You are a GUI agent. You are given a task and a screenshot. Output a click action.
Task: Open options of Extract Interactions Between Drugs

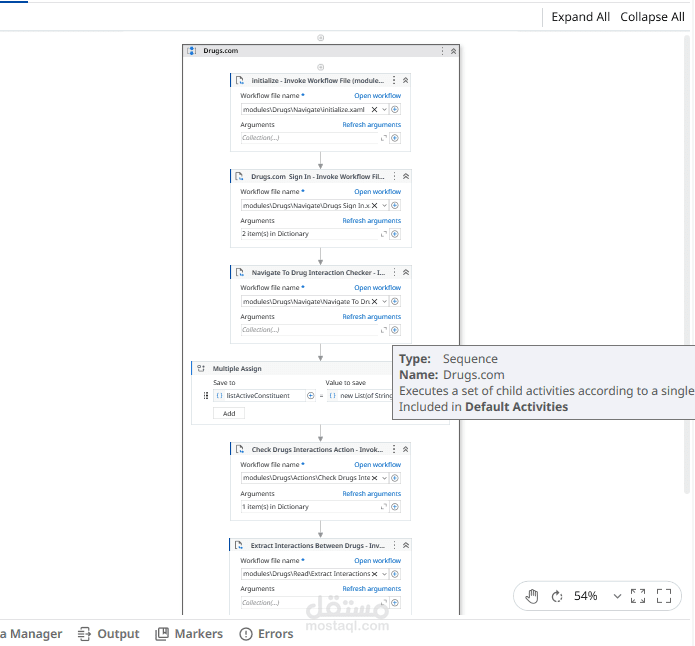pos(394,545)
